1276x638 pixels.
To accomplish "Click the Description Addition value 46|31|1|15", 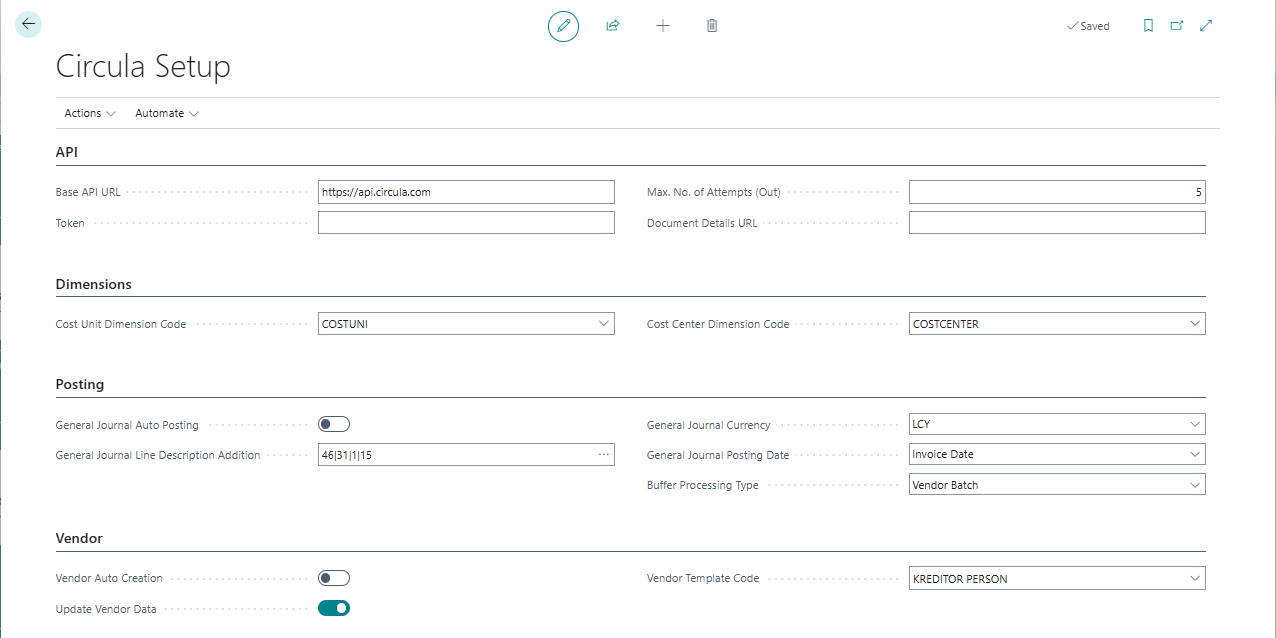I will (347, 455).
